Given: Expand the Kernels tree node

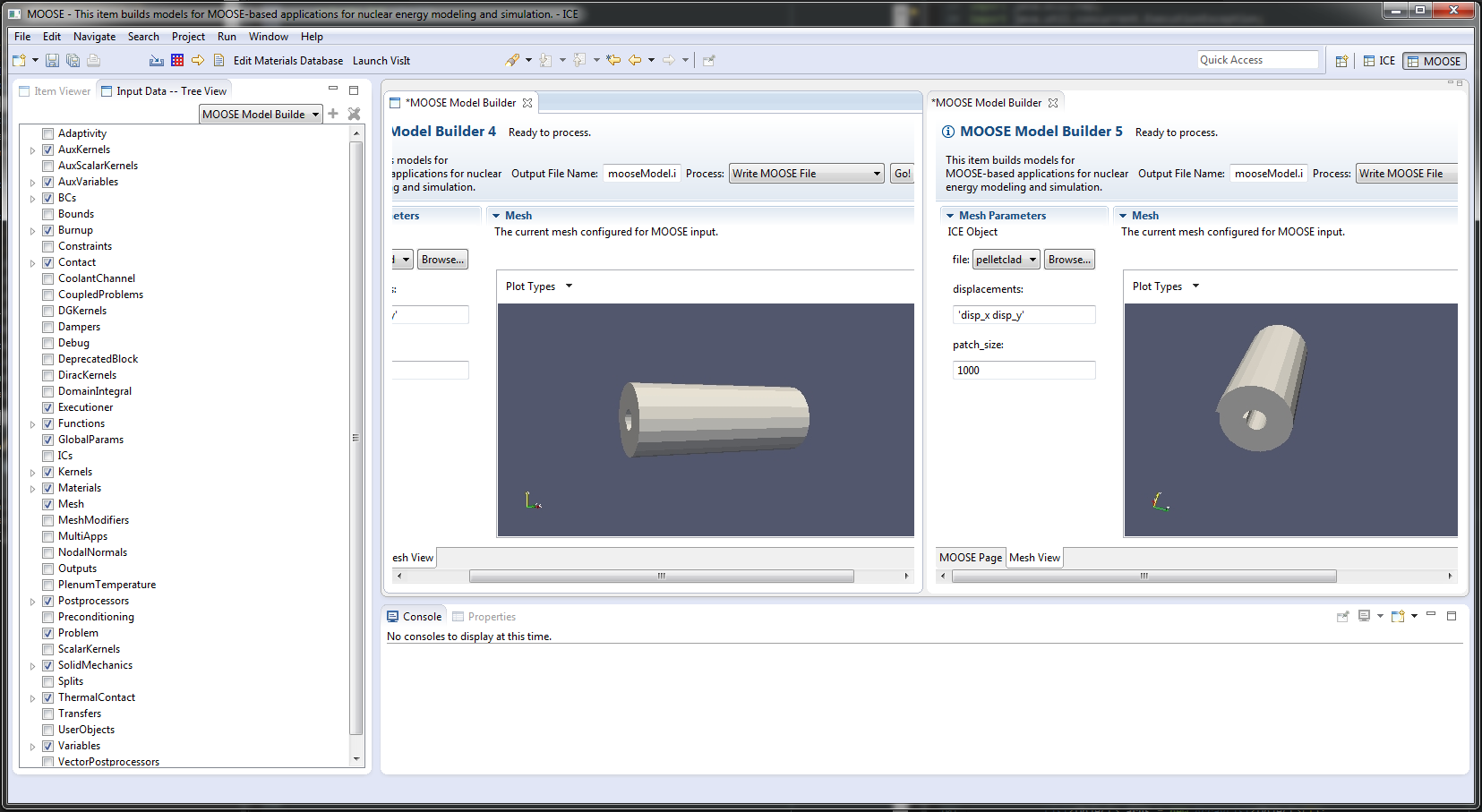Looking at the screenshot, I should [33, 473].
